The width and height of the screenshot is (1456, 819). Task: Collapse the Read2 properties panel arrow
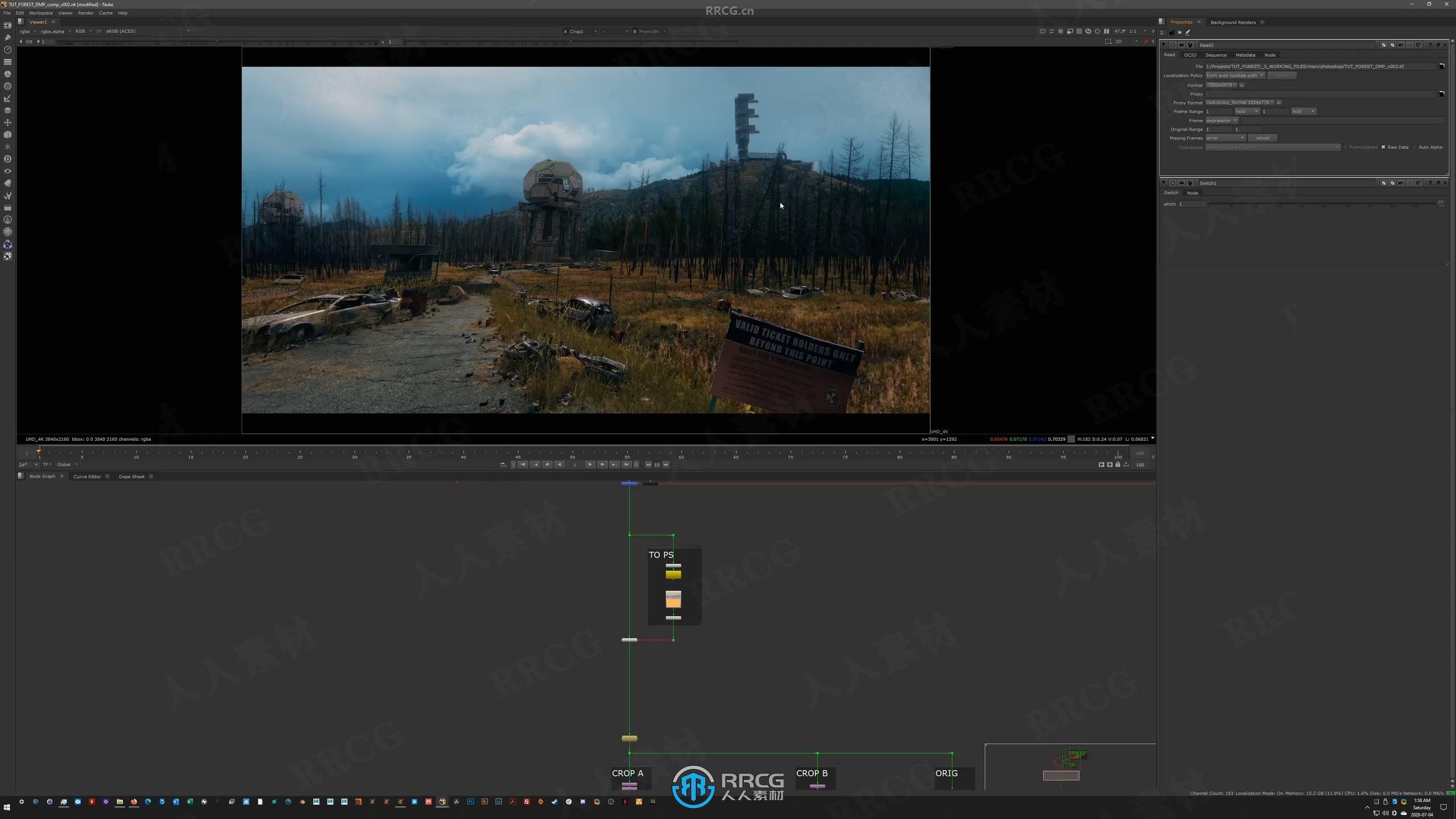coord(1164,44)
